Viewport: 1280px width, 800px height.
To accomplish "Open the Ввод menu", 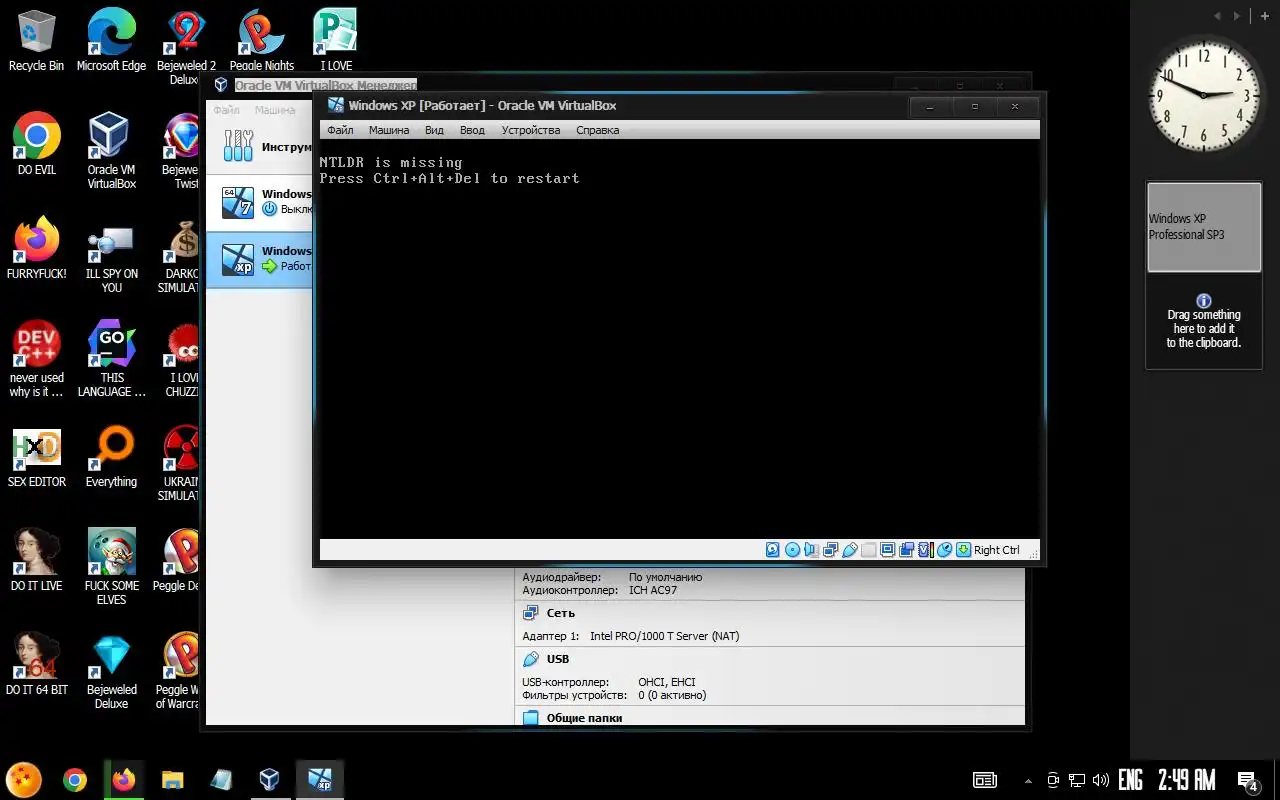I will coord(472,130).
